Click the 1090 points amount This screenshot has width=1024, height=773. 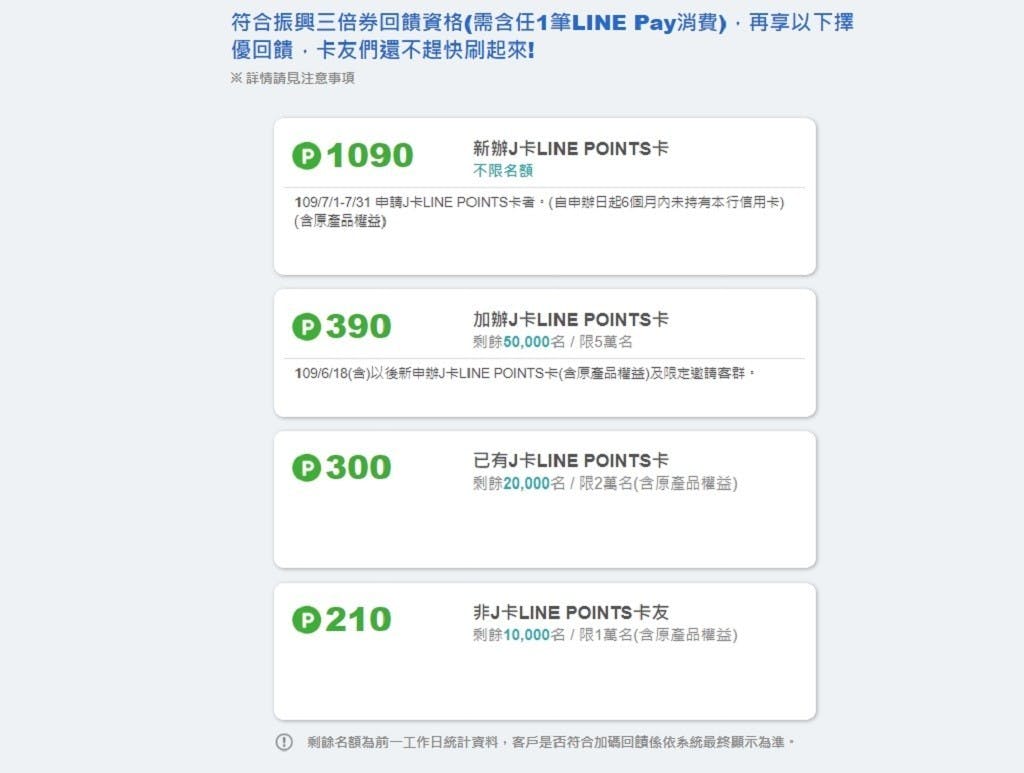369,156
